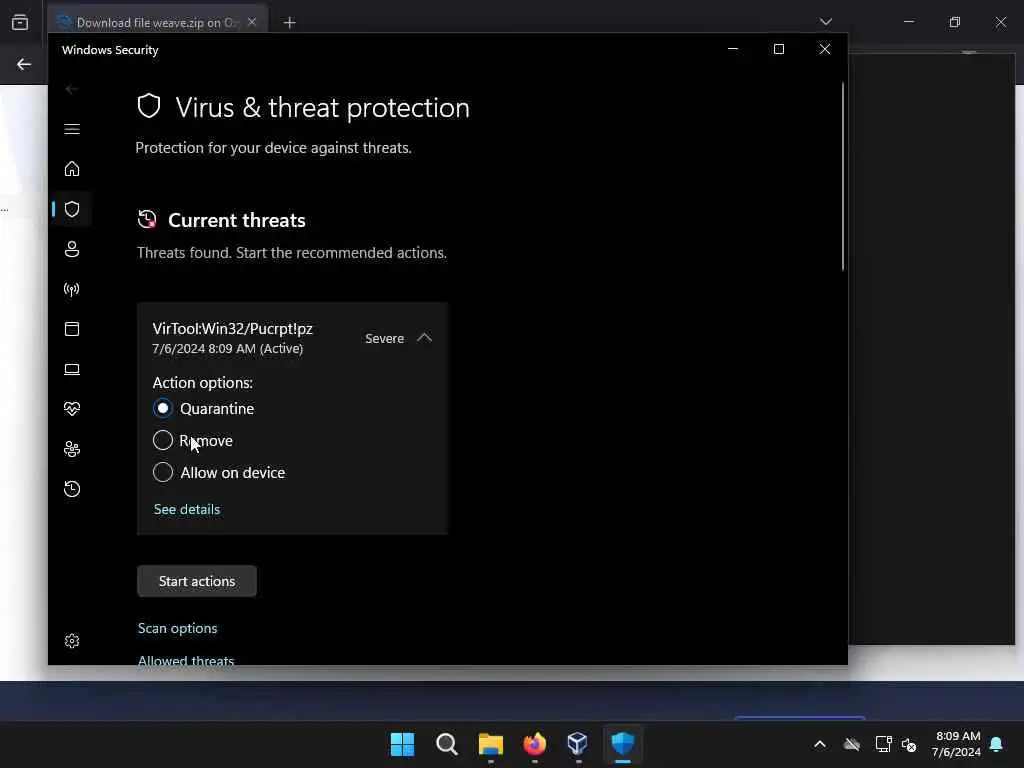Viewport: 1024px width, 768px height.
Task: Select the Virus & threat protection shield icon
Action: [72, 209]
